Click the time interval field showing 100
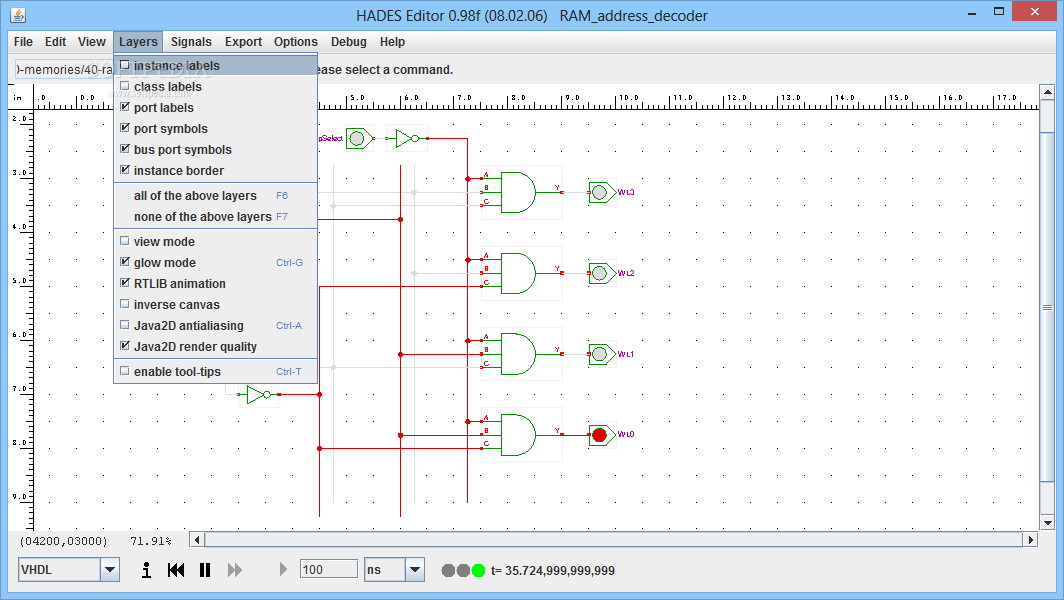Screen dimensions: 1064x600 click(x=328, y=569)
